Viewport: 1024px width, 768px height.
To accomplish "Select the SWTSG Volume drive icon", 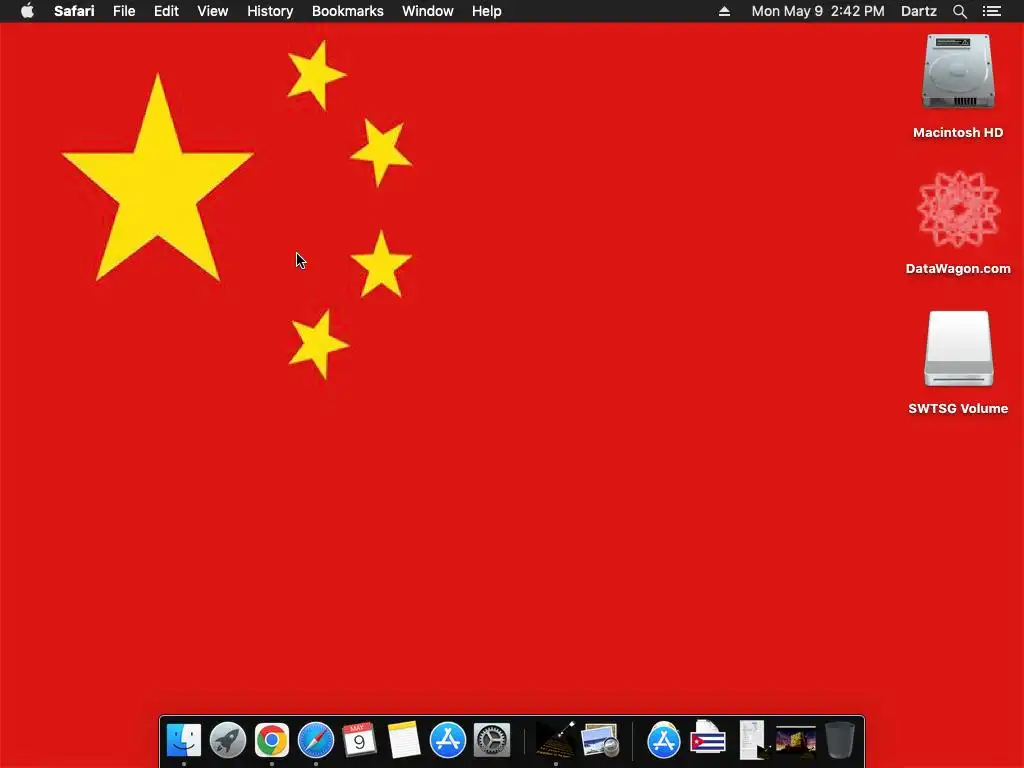I will 958,349.
